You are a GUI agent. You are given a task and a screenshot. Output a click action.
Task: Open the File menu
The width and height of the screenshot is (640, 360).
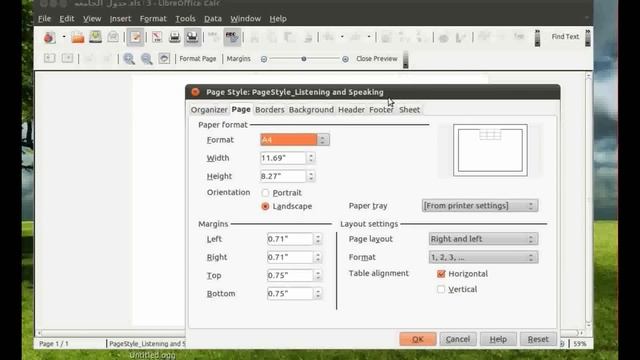point(44,19)
